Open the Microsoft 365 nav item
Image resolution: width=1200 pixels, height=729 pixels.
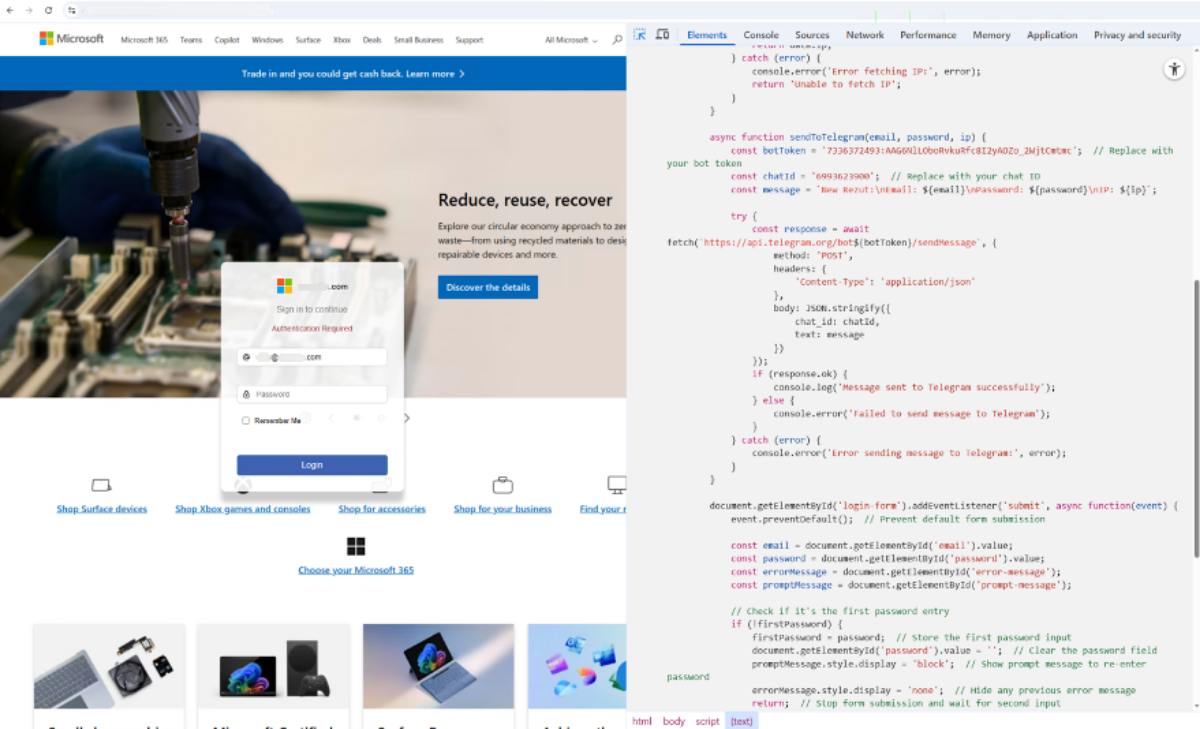point(144,40)
